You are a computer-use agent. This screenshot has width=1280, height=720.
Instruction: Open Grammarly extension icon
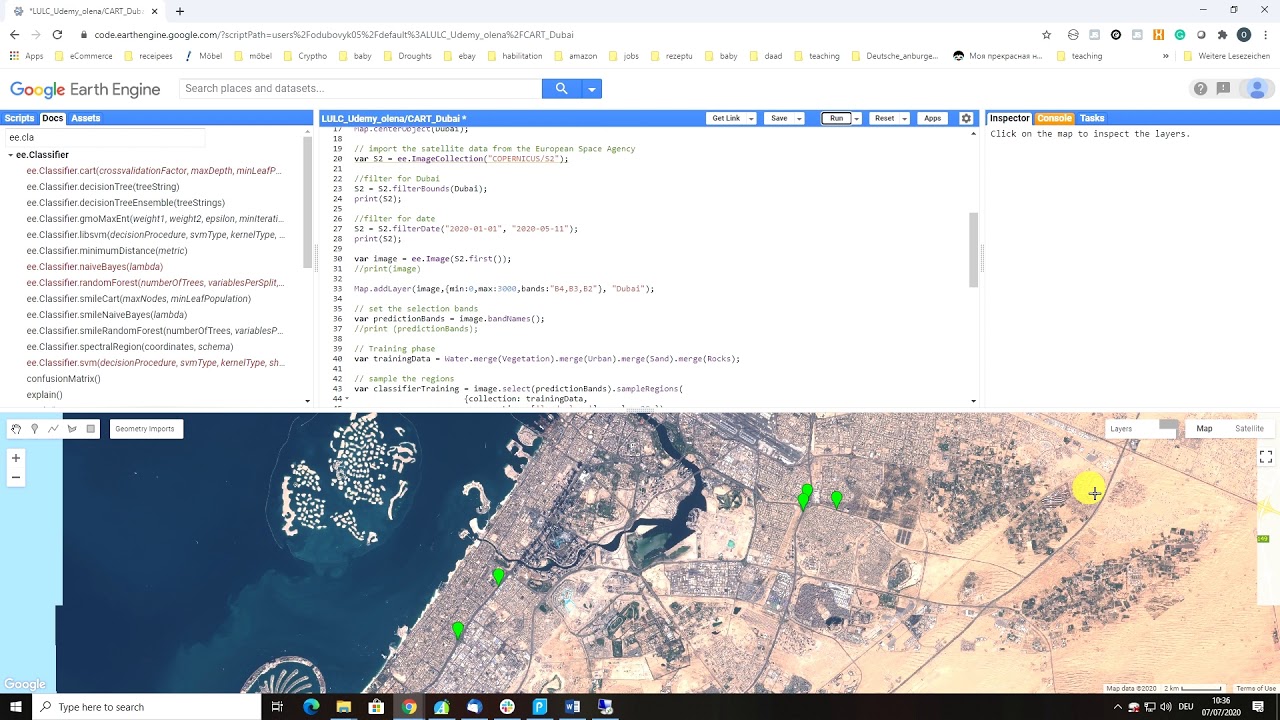point(1180,34)
